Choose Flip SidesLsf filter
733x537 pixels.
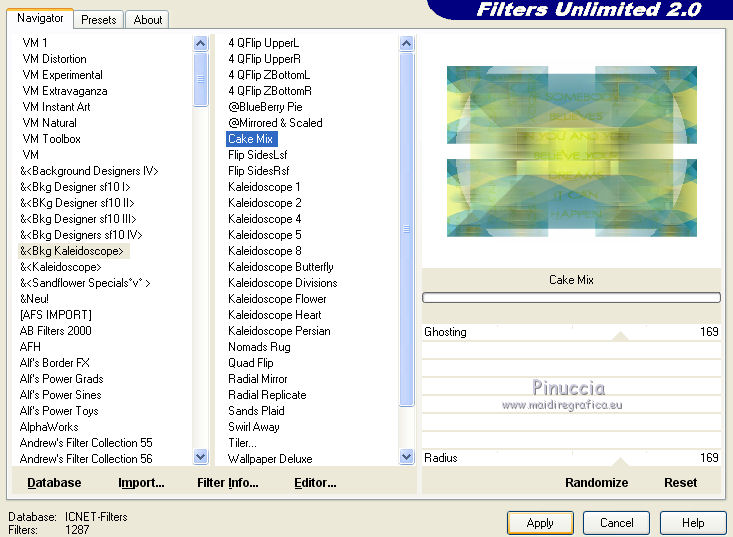click(x=258, y=155)
